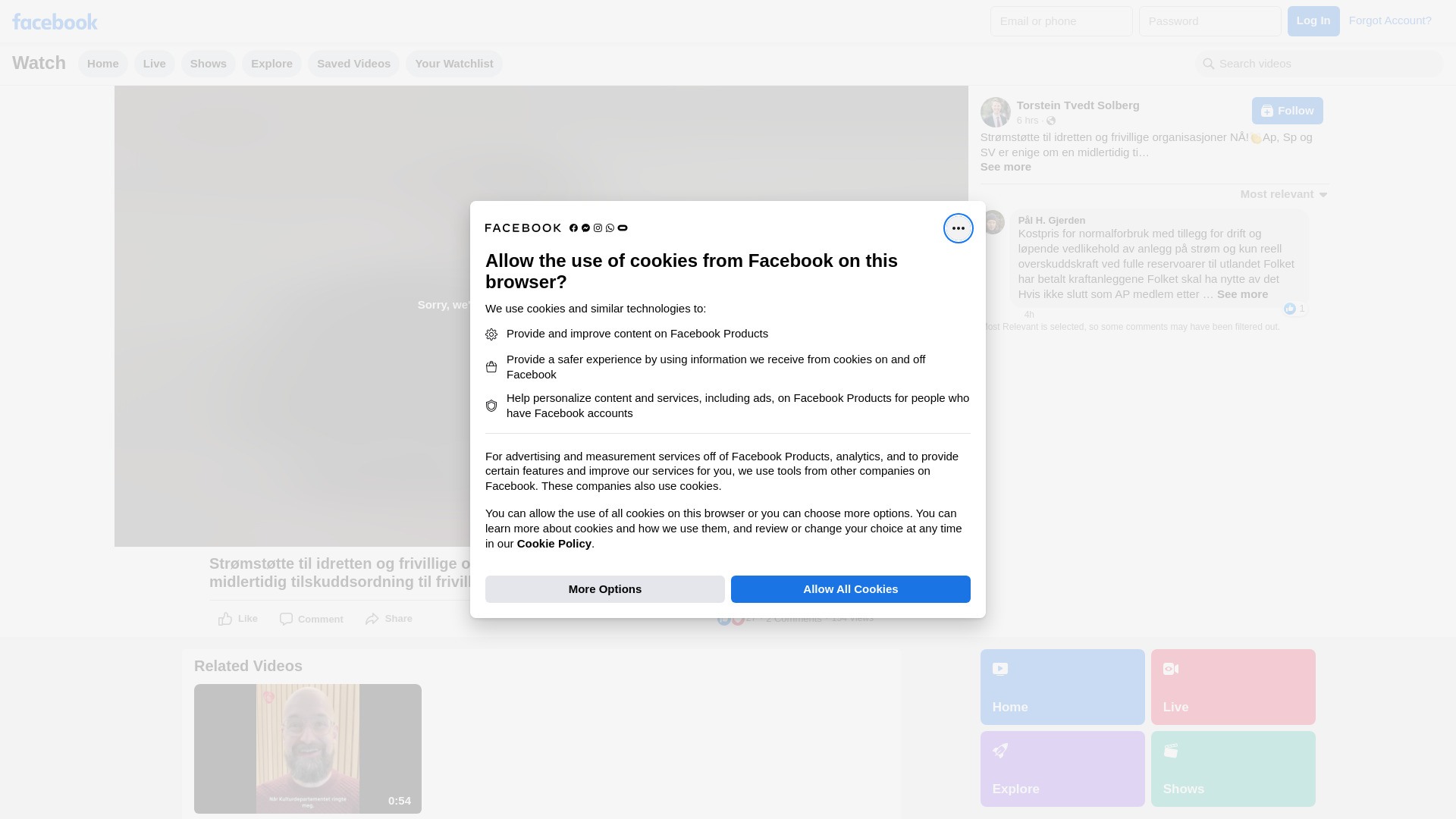Click the Log In button

coord(1313,21)
